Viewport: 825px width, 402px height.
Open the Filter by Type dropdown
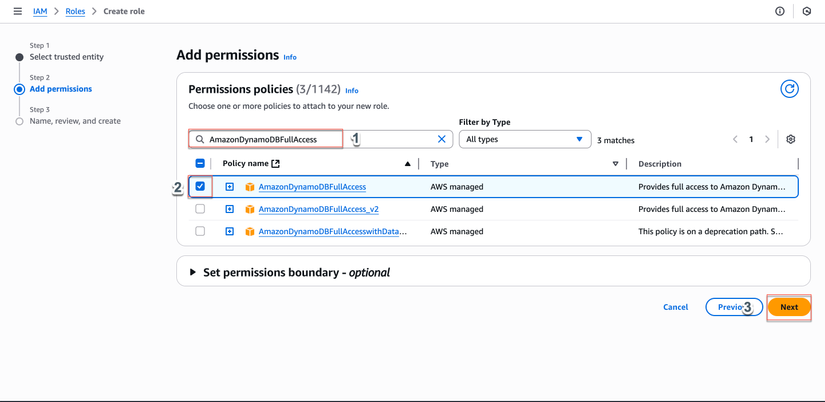pyautogui.click(x=524, y=139)
